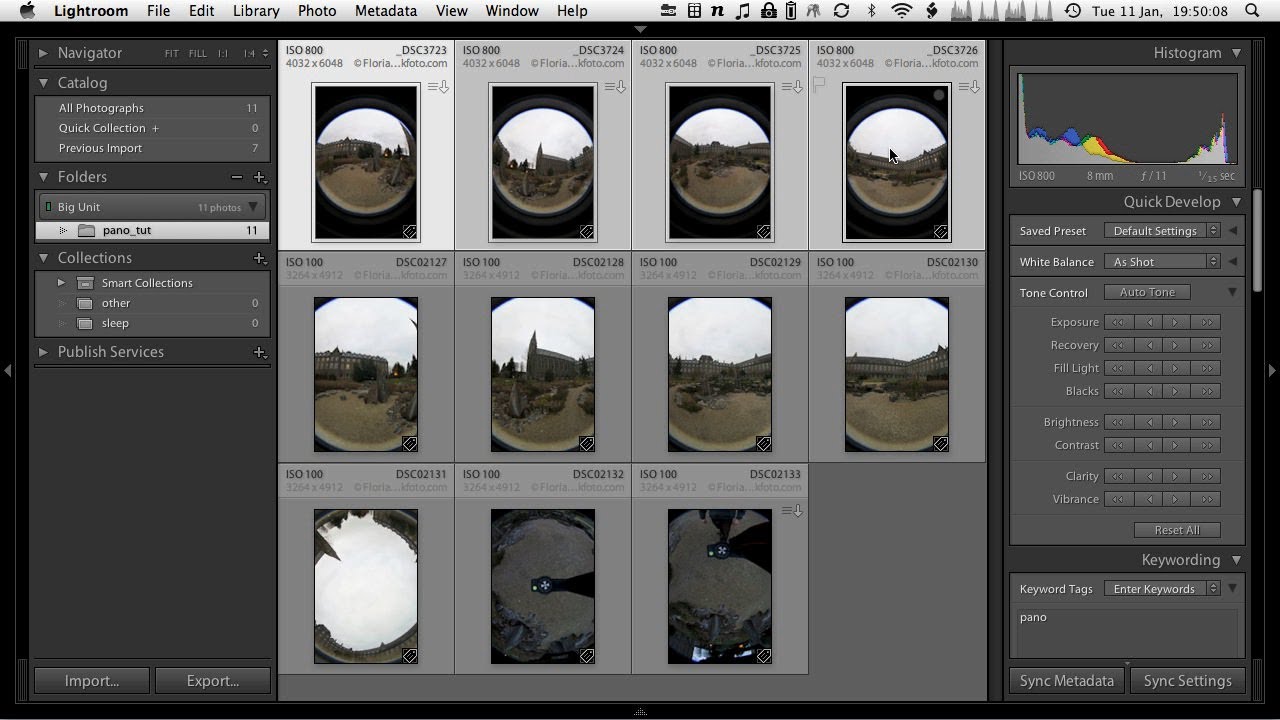Open Spotlight search in the menu bar
Image resolution: width=1280 pixels, height=720 pixels.
1253,11
